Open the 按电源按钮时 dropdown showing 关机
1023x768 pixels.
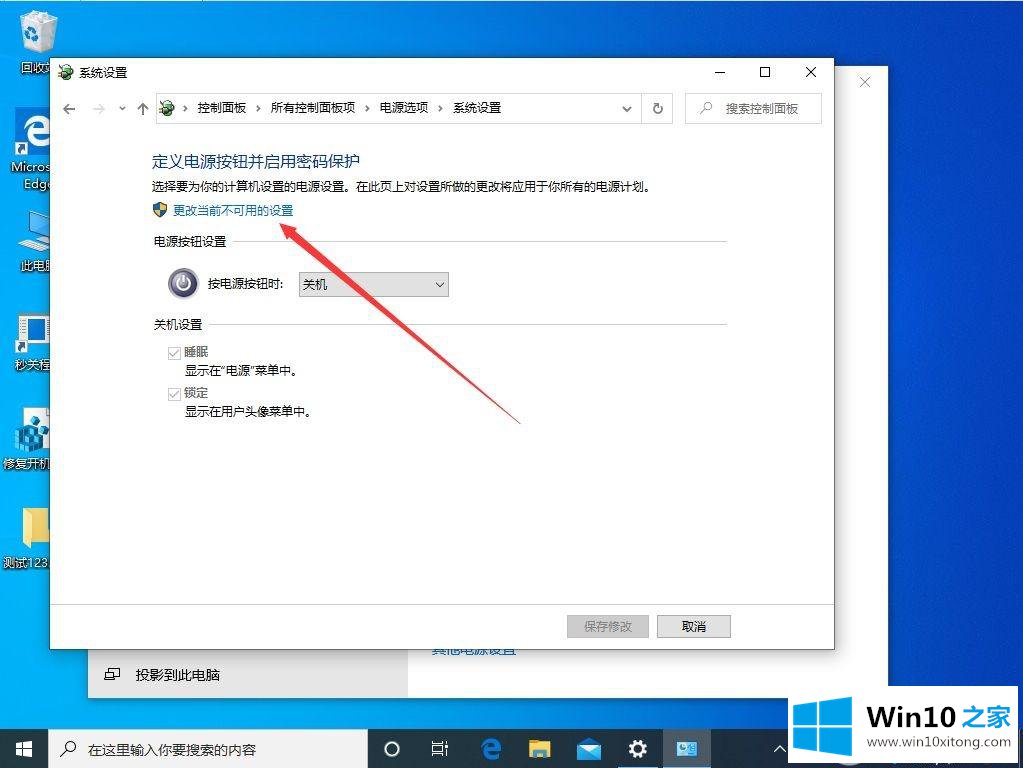coord(374,284)
